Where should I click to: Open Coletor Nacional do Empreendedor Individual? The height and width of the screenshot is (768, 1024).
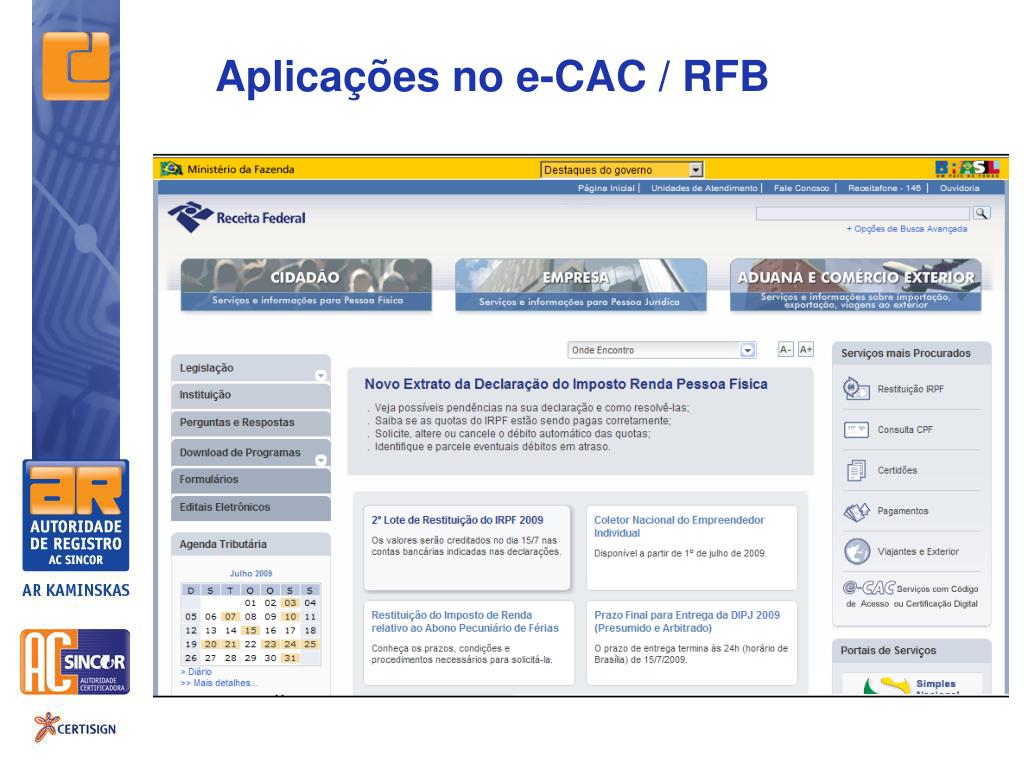click(x=679, y=526)
